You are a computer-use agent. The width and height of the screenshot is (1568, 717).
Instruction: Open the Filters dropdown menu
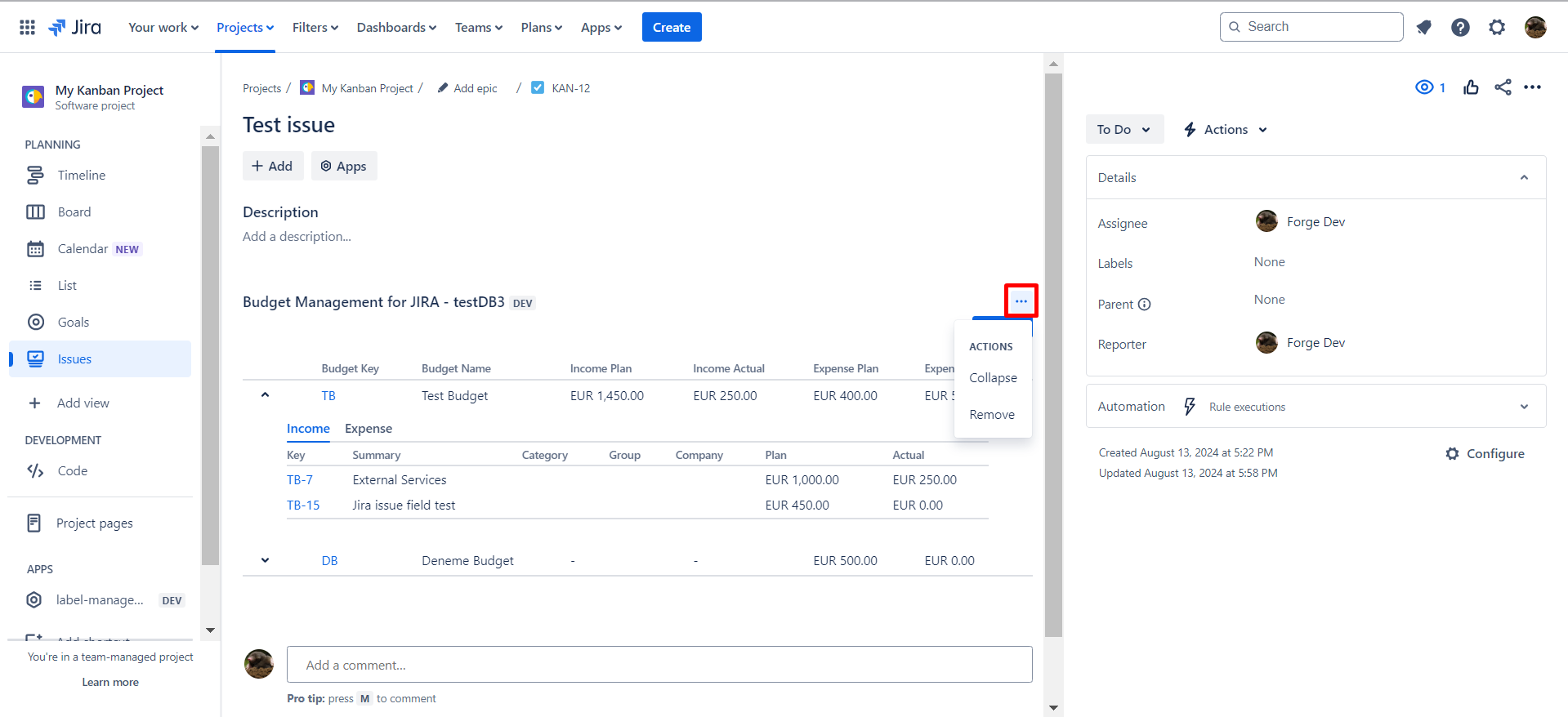coord(315,27)
